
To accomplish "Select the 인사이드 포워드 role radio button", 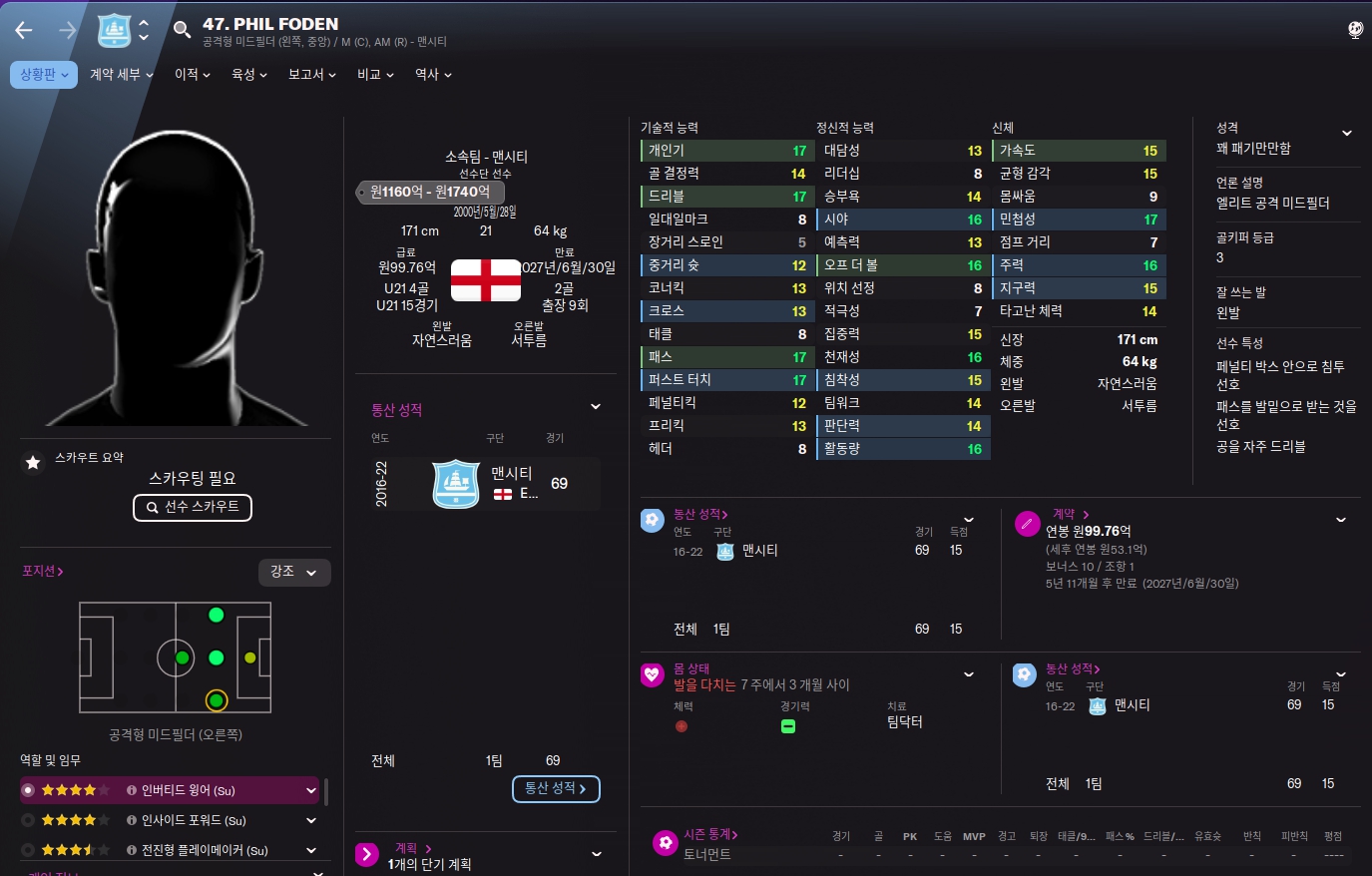I will (x=28, y=820).
